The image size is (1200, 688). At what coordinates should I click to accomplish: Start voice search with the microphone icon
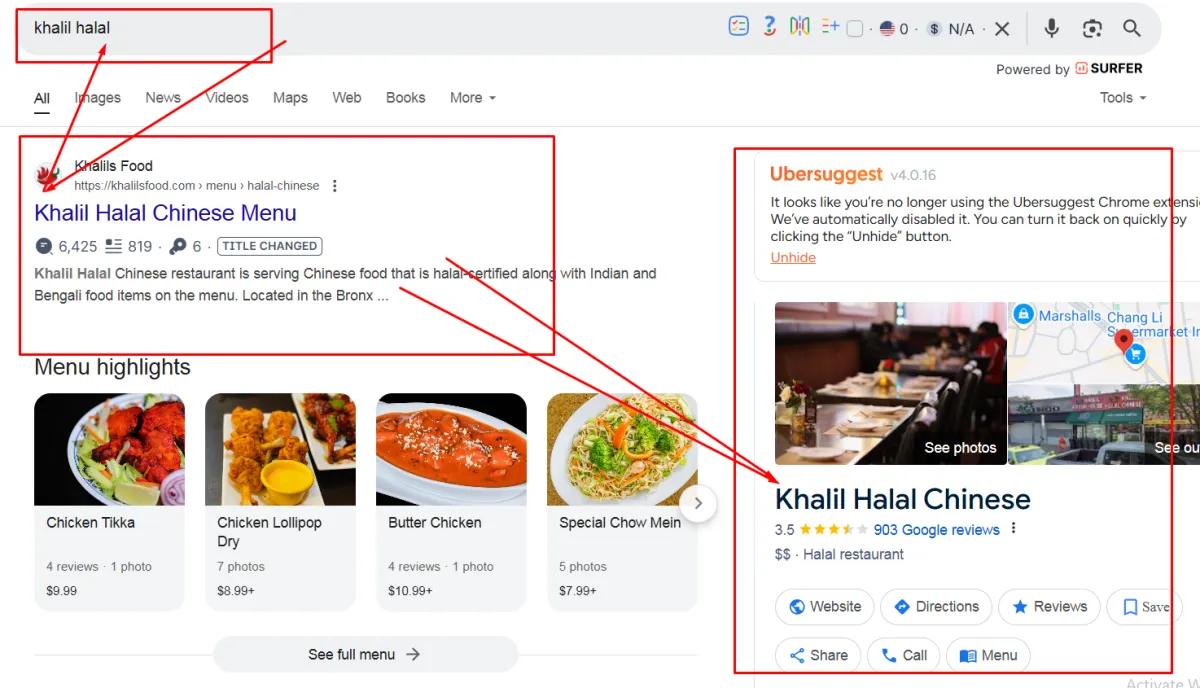(1051, 28)
